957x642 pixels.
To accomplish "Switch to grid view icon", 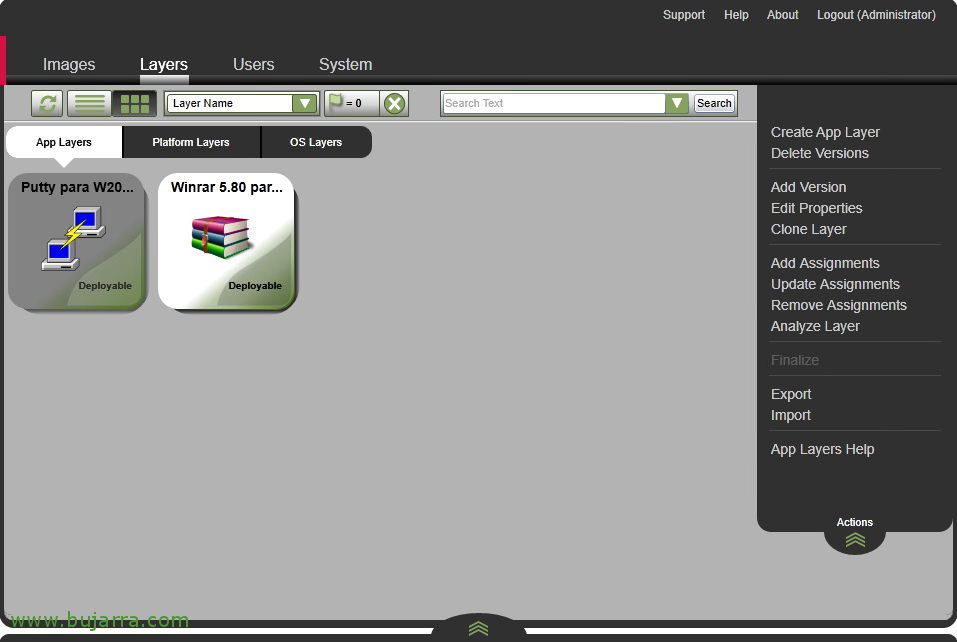I will tap(135, 103).
